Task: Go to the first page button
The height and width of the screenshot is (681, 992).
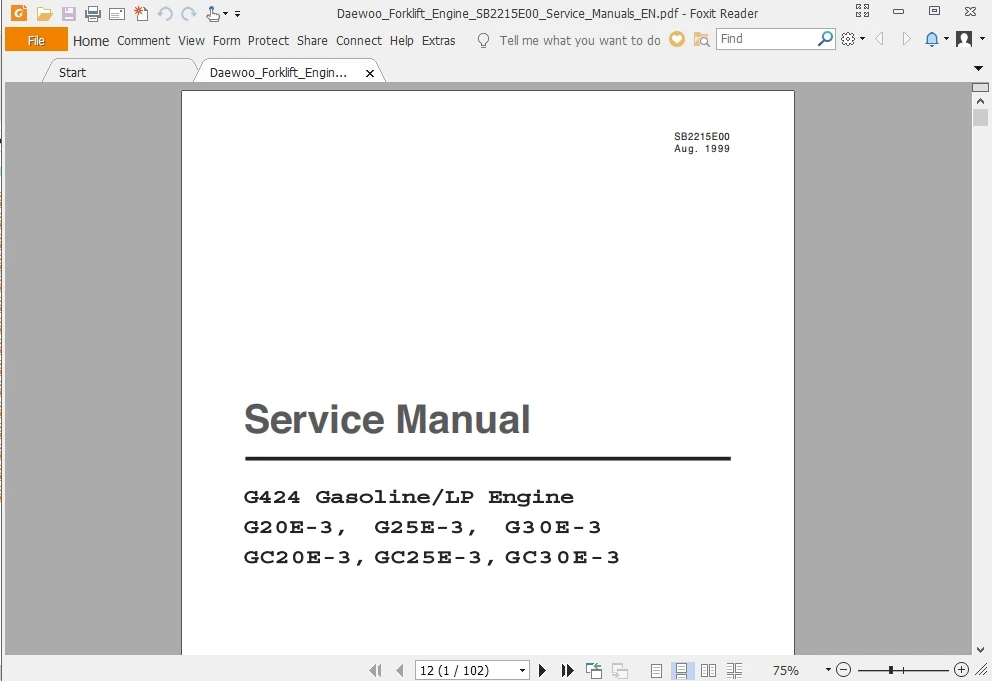Action: pyautogui.click(x=375, y=670)
